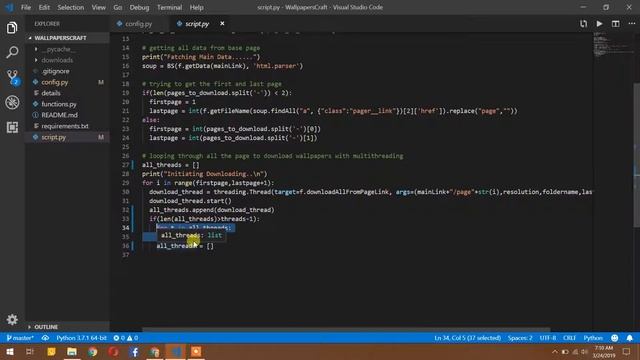Open the Search view in activity bar

(x=12, y=52)
